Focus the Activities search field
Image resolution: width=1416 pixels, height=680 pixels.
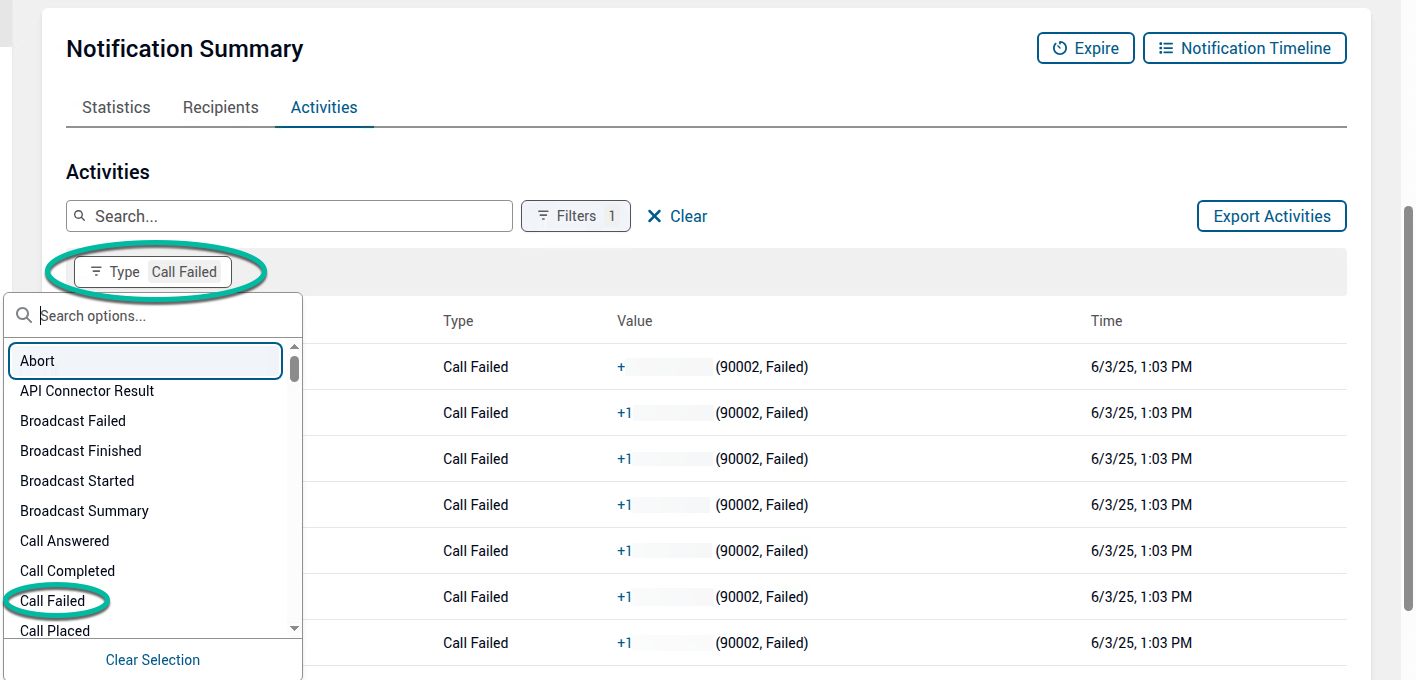tap(289, 216)
